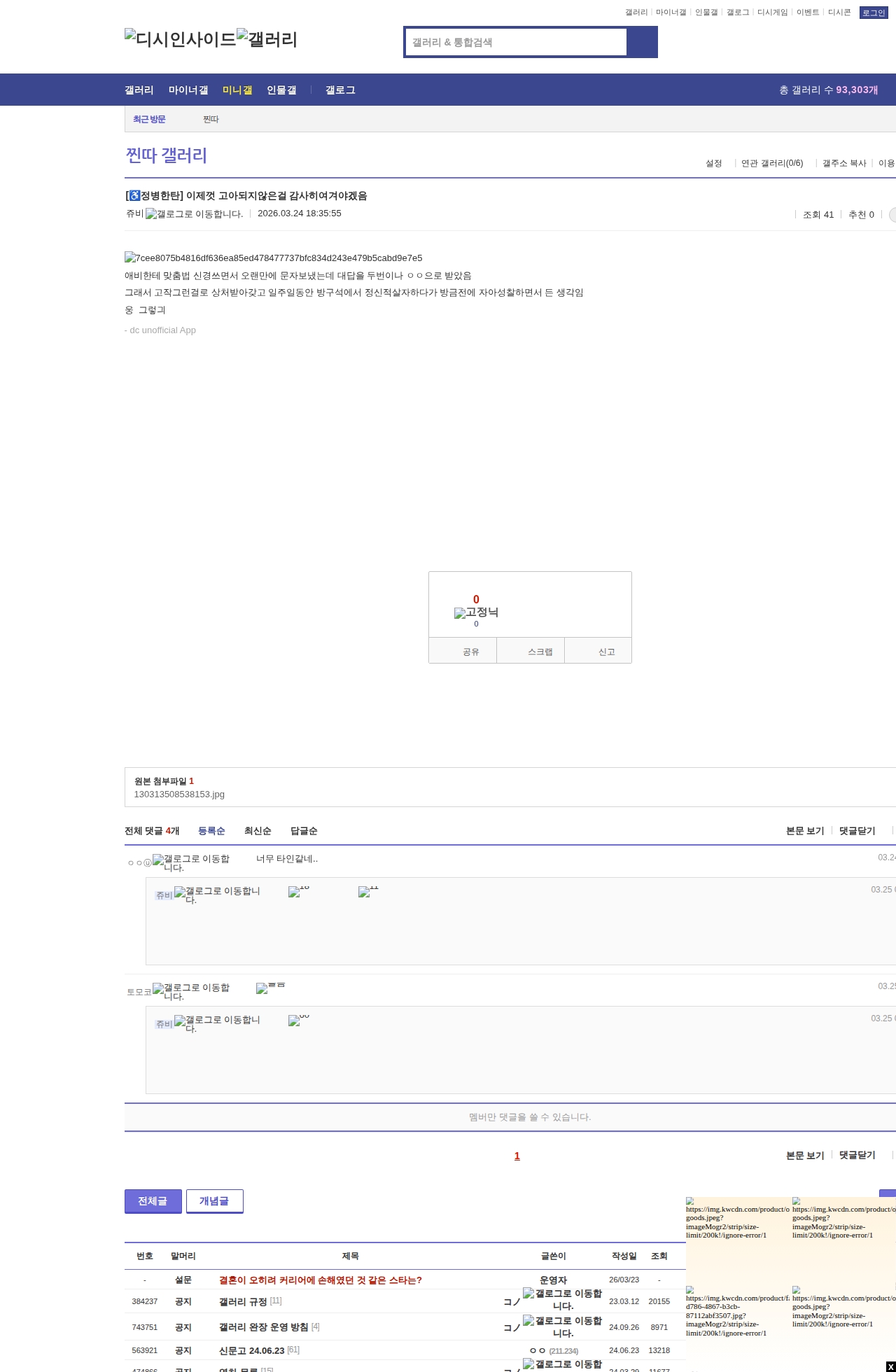
Task: Open the broken attached image in post body
Action: pyautogui.click(x=274, y=258)
